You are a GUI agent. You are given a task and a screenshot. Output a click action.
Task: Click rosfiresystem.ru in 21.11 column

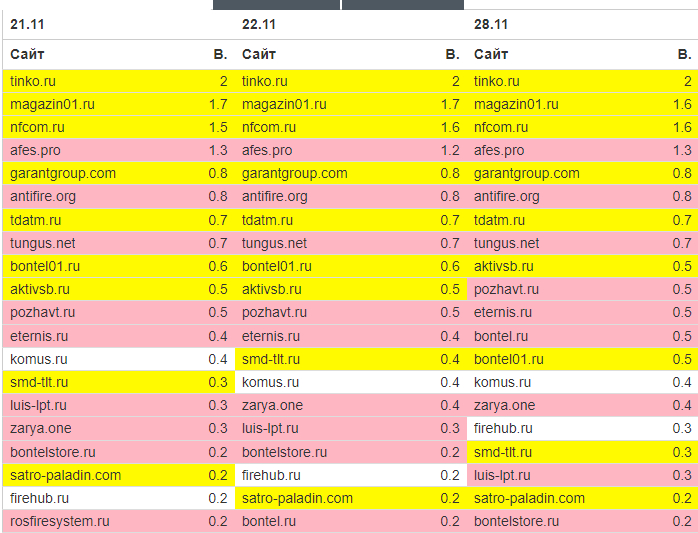pyautogui.click(x=60, y=521)
